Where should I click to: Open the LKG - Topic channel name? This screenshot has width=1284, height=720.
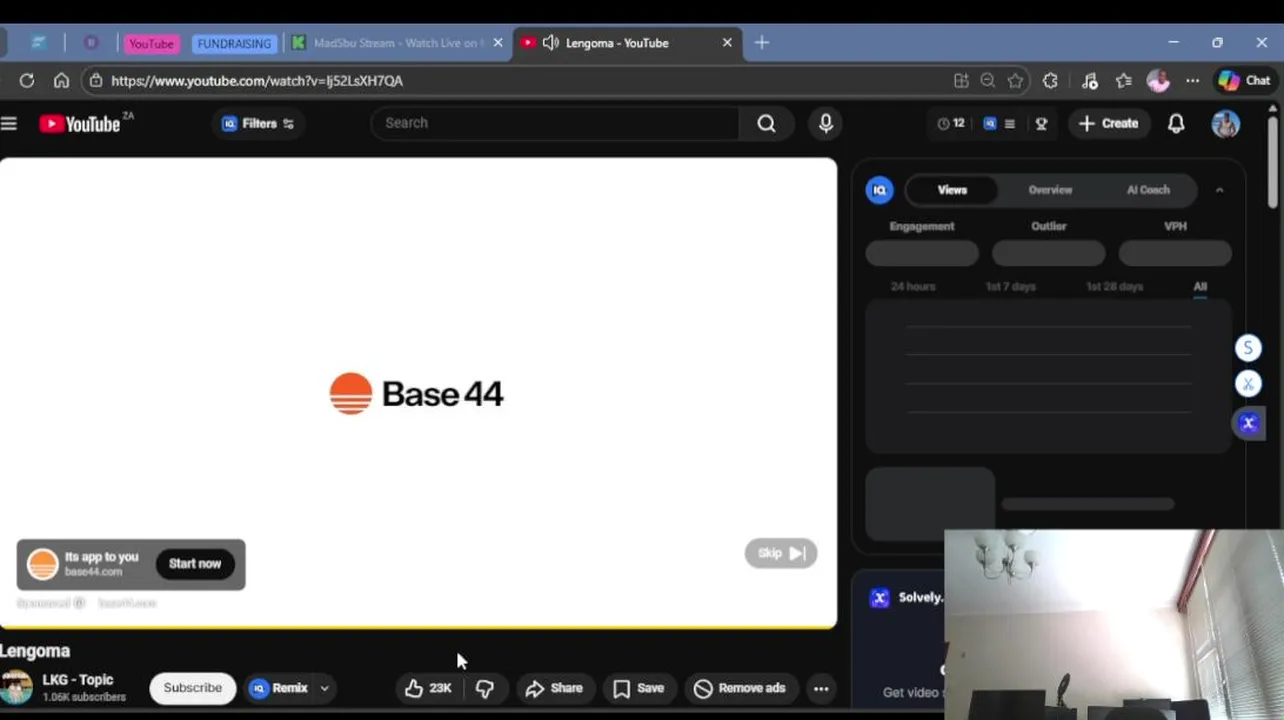pos(78,680)
